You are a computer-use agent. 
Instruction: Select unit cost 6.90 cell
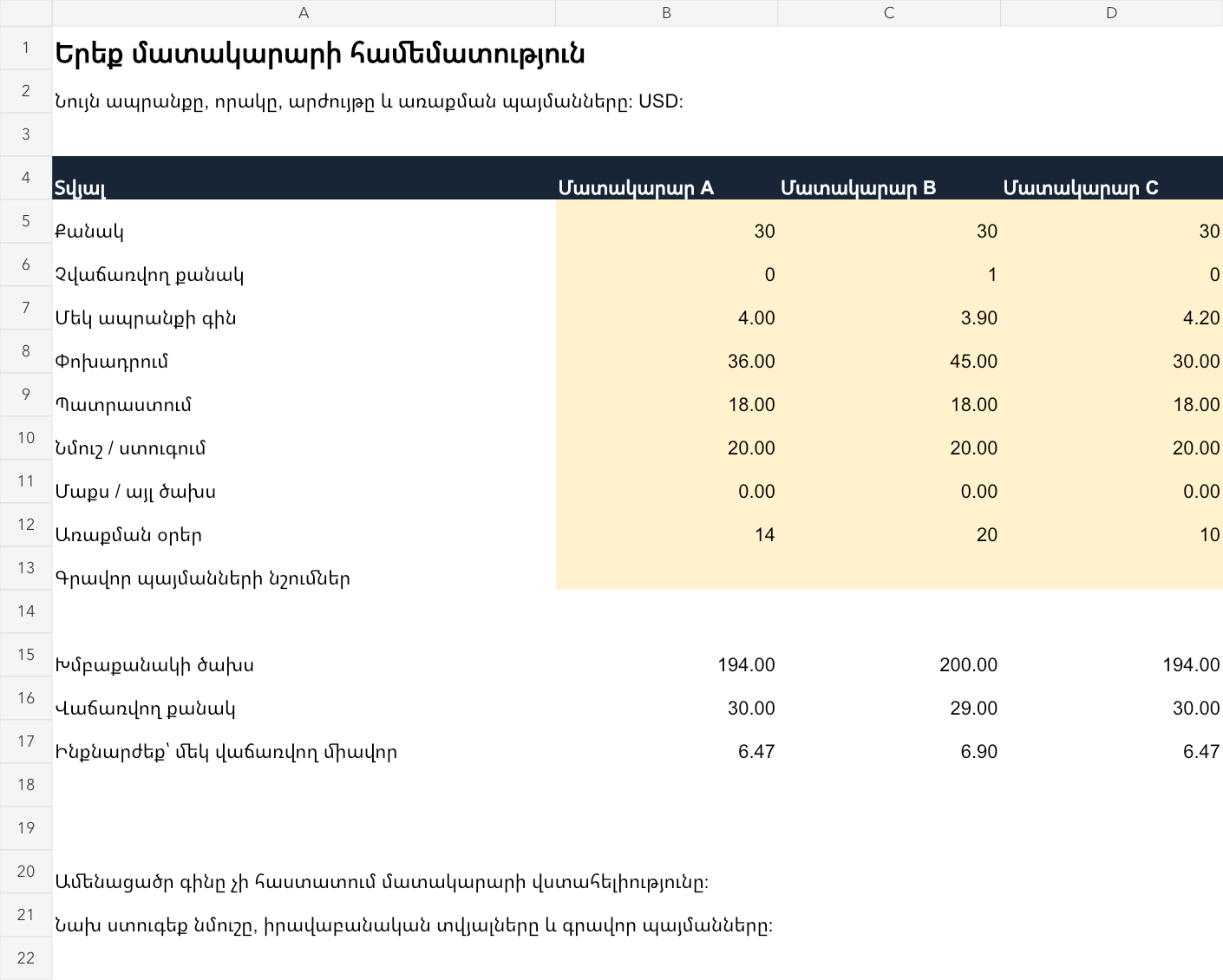889,742
